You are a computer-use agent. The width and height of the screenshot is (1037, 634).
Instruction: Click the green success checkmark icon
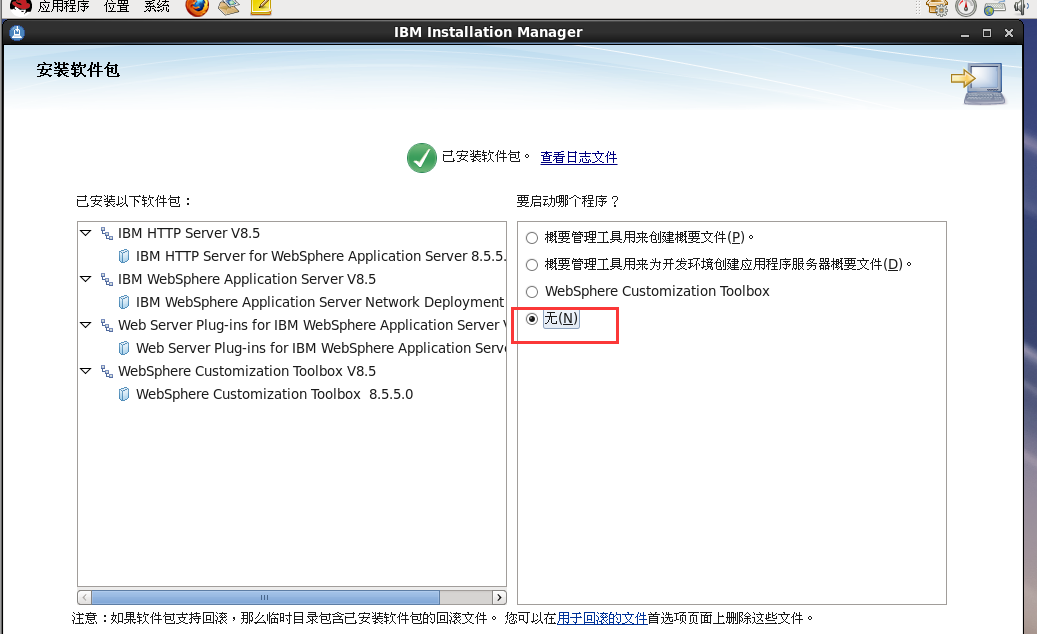tap(421, 158)
